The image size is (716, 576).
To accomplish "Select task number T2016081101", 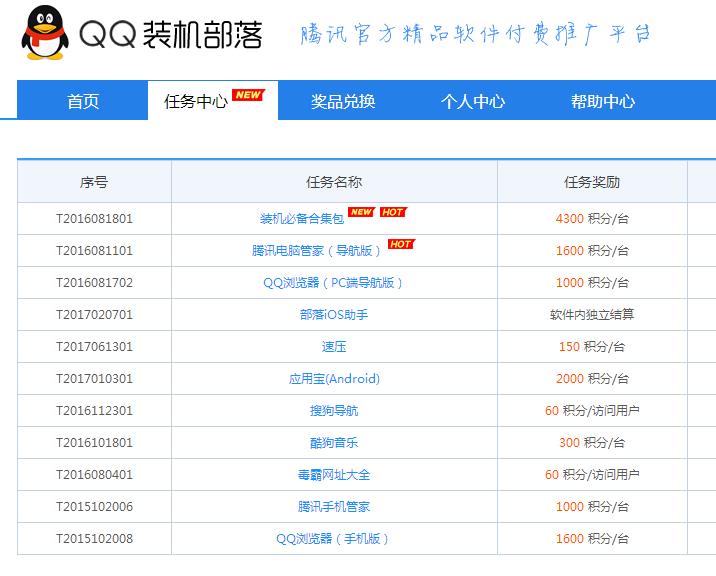I will 94,251.
